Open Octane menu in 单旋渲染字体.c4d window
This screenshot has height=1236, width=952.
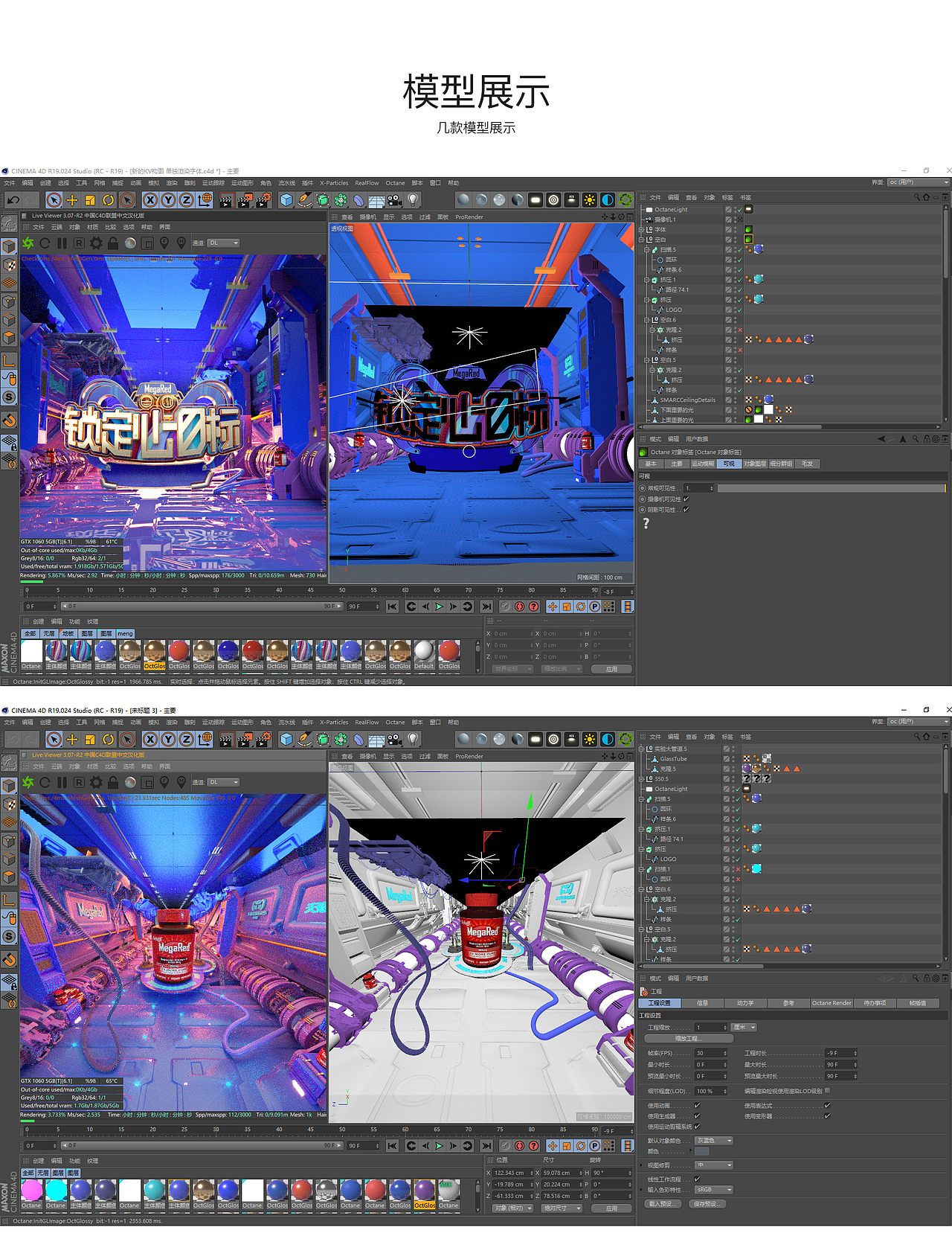[x=395, y=183]
